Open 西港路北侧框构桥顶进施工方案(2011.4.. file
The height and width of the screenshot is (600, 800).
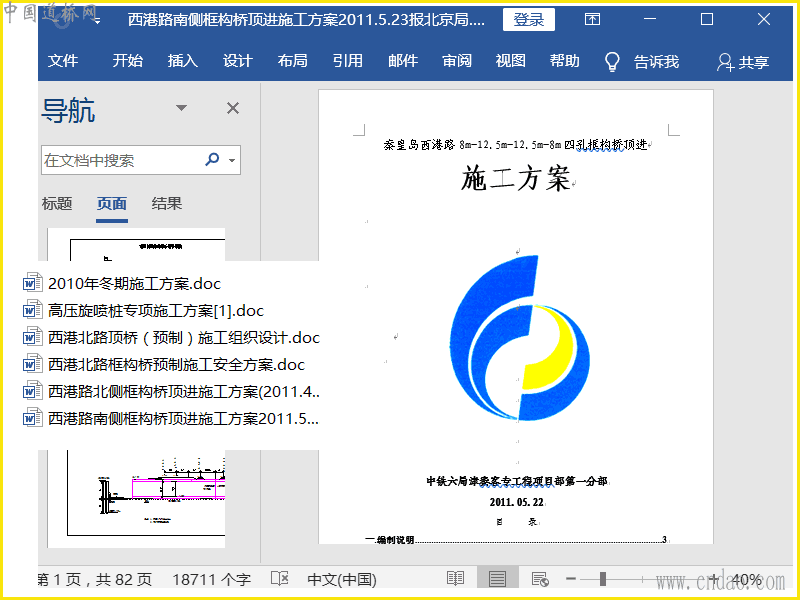coord(184,391)
